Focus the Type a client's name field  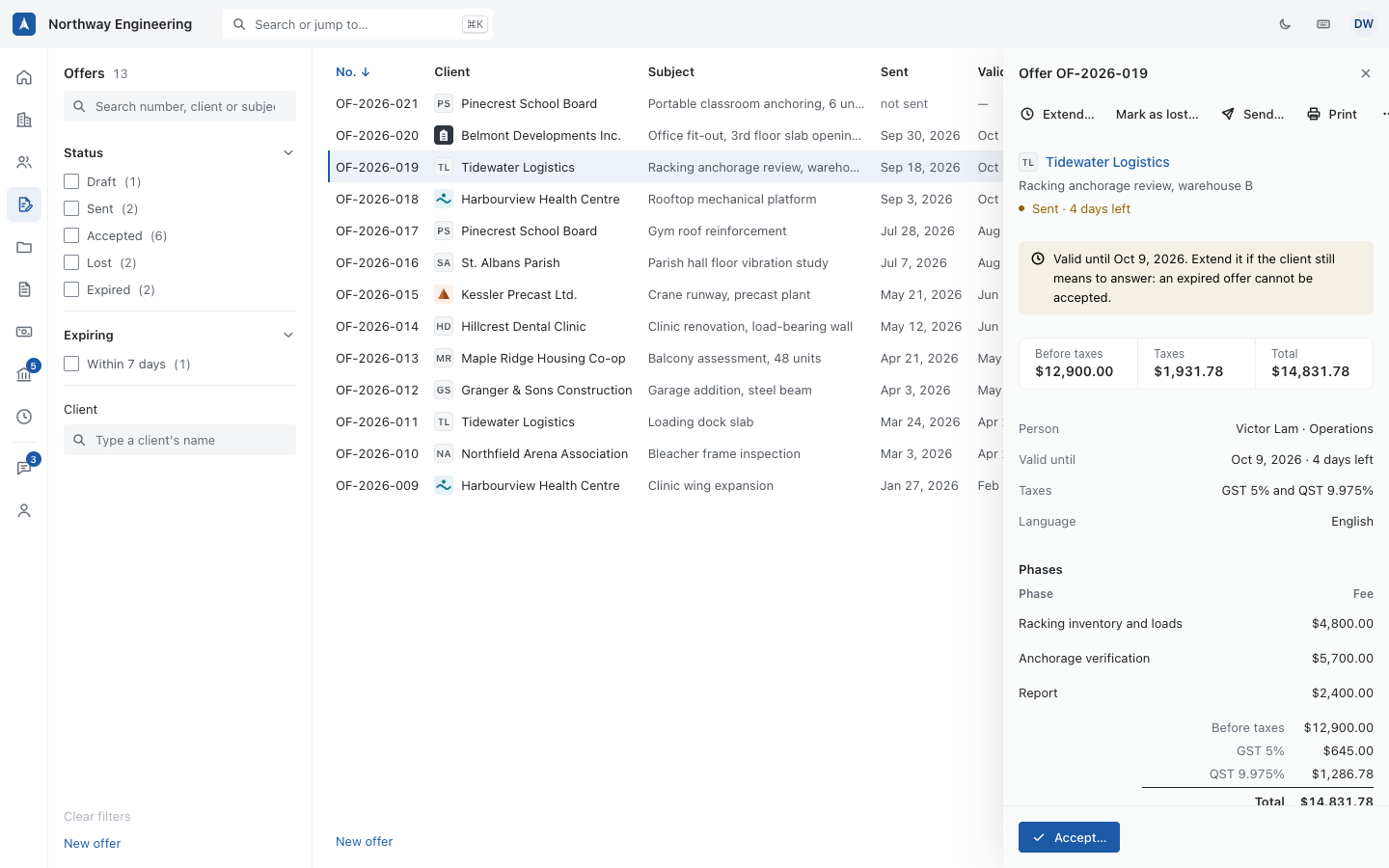(x=179, y=440)
